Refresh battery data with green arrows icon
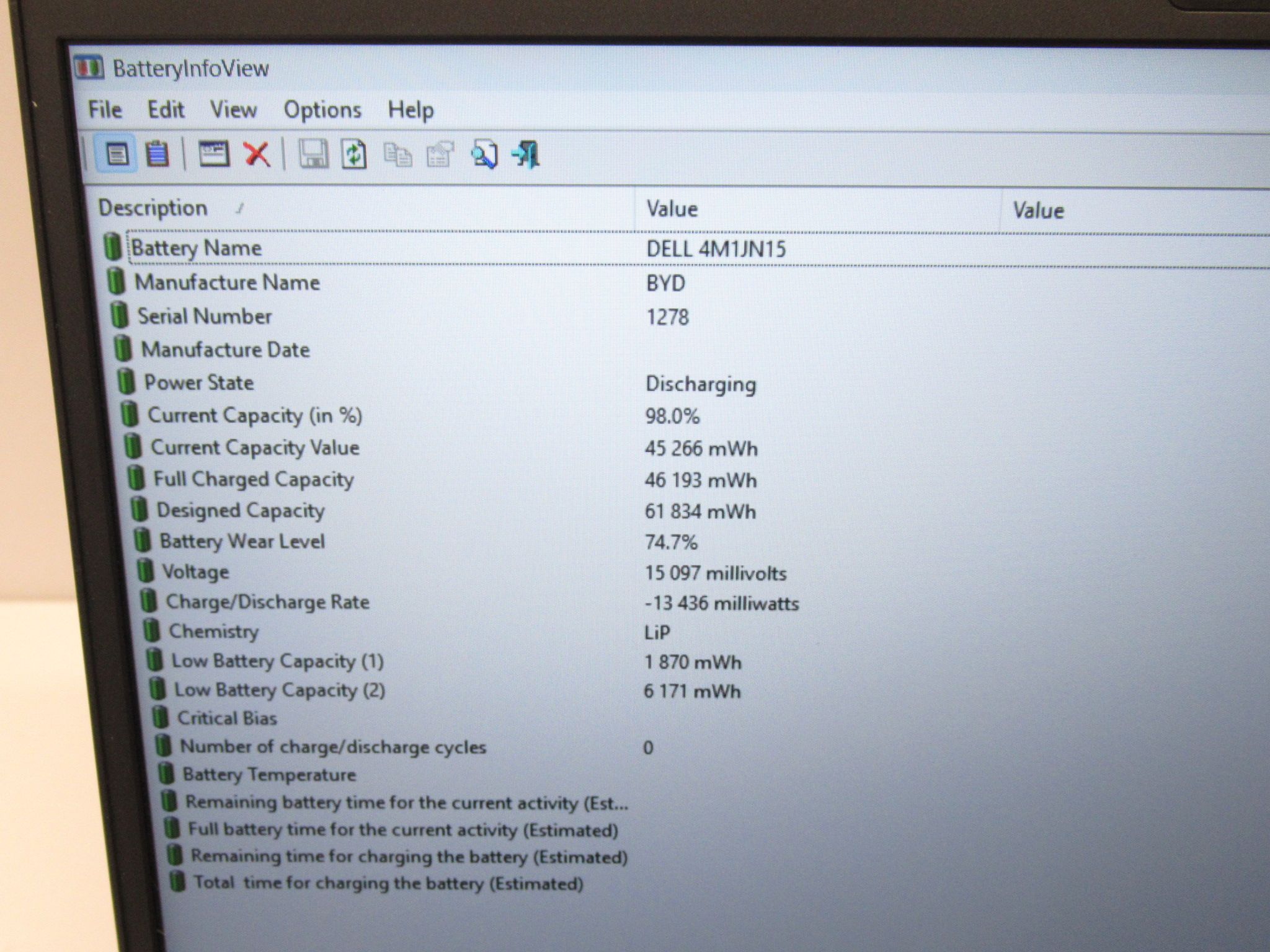This screenshot has height=952, width=1270. 354,154
